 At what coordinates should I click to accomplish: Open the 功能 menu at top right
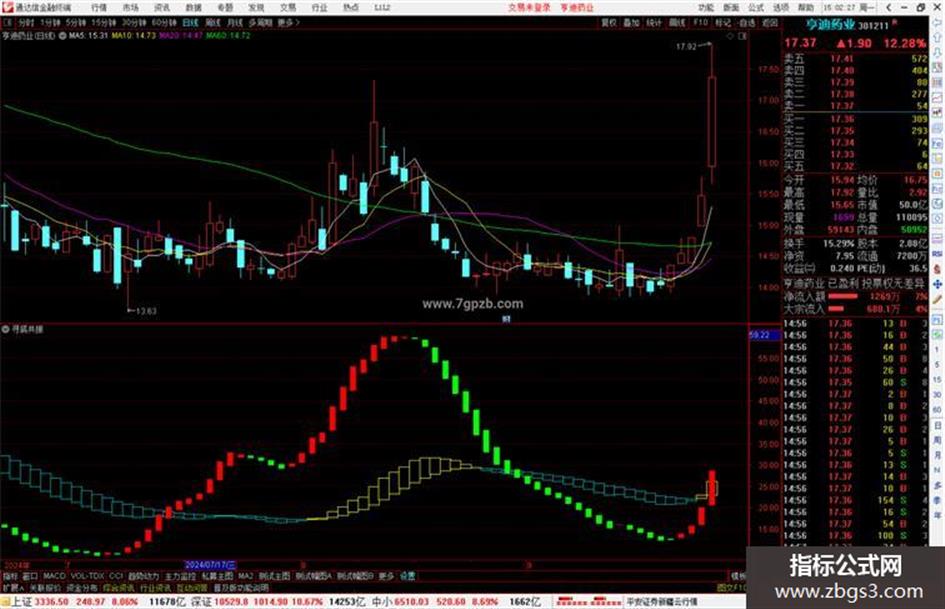pos(706,7)
